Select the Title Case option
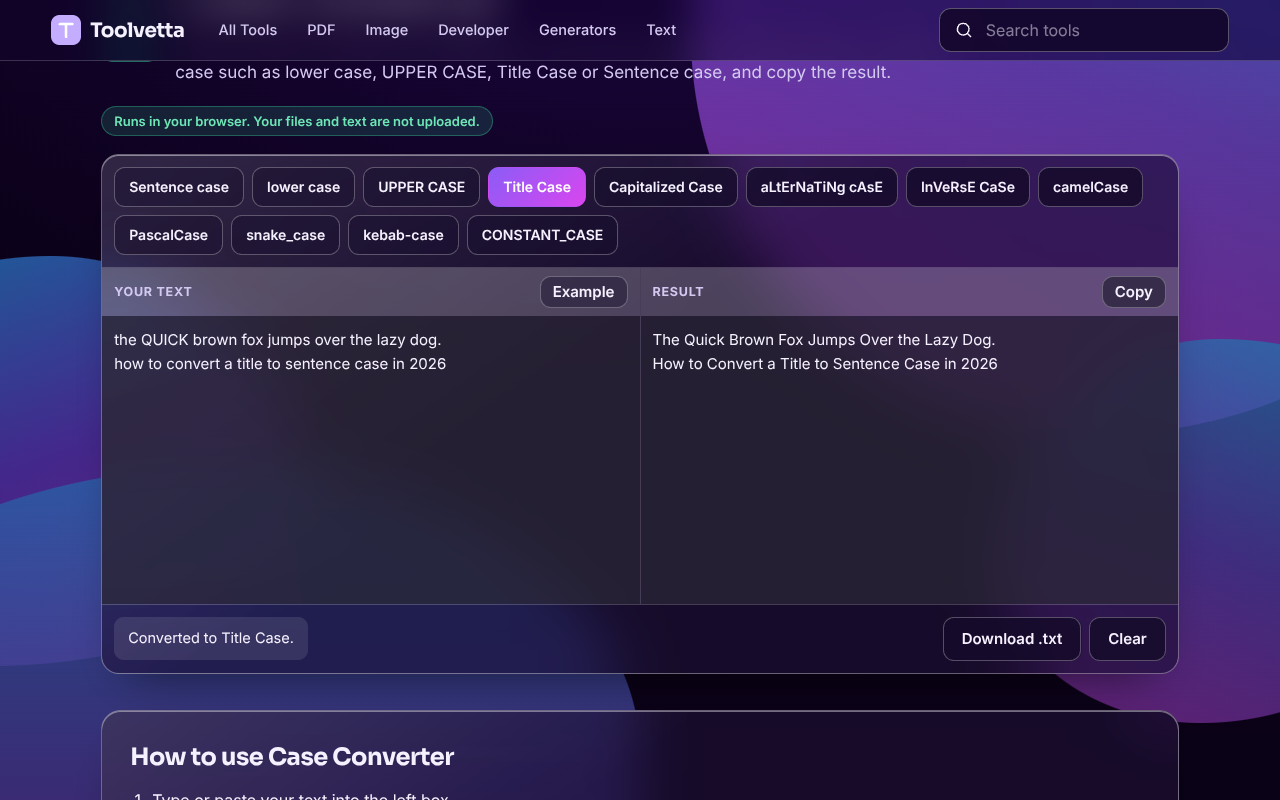1280x800 pixels. tap(537, 187)
